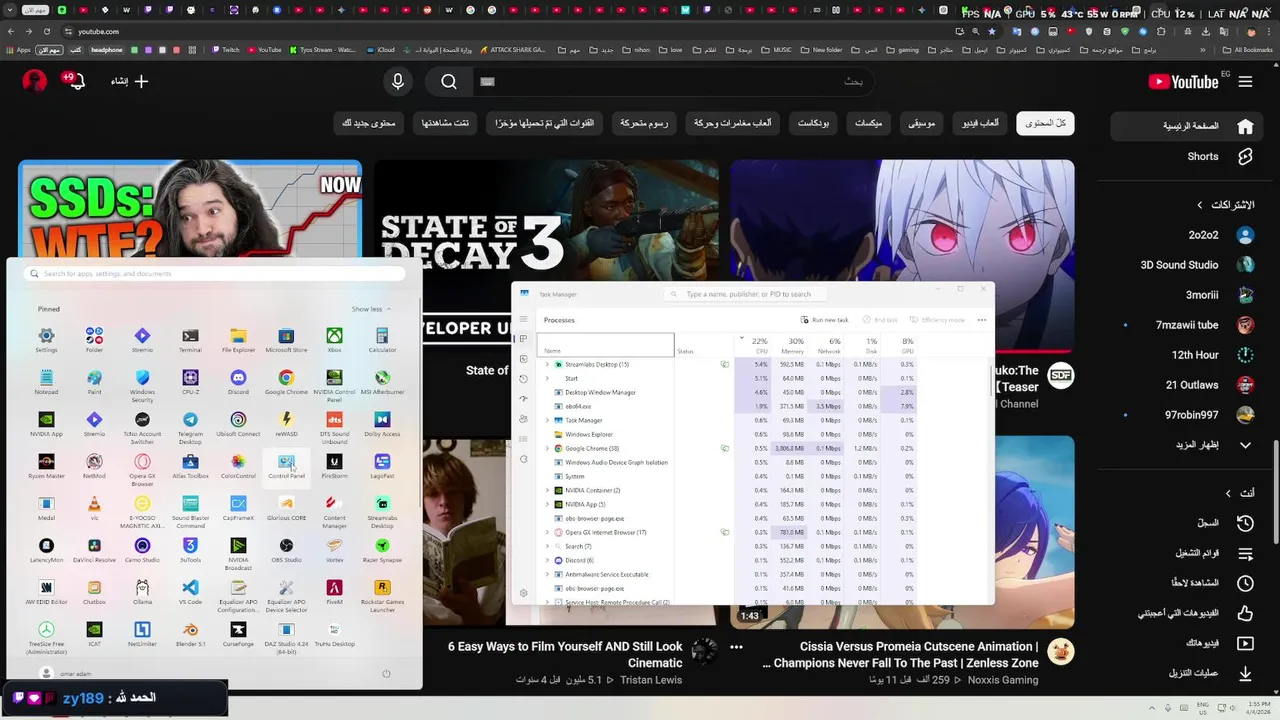1280x720 pixels.
Task: Open Dolby Access pinned app
Action: (382, 424)
